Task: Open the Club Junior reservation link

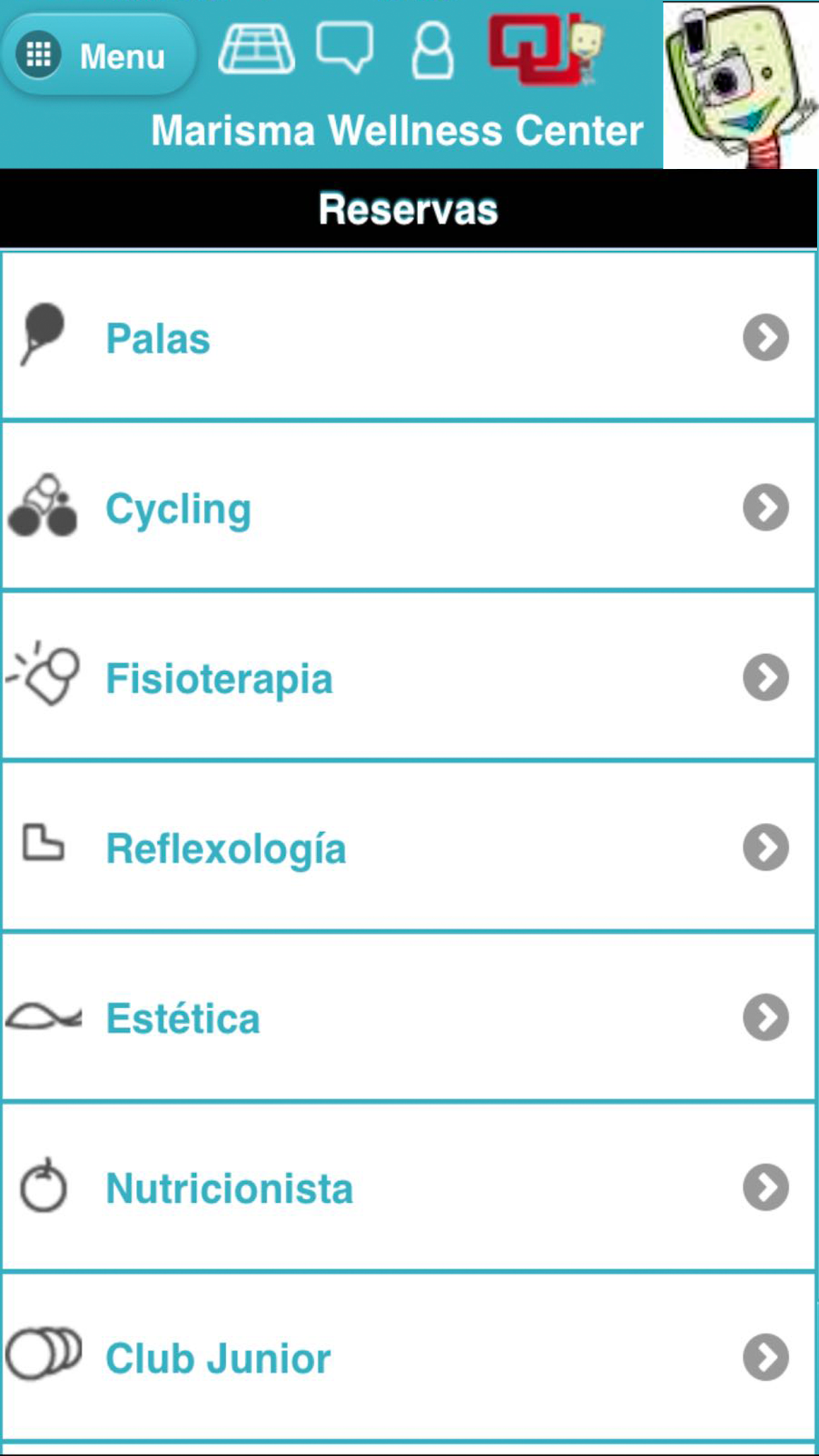Action: coord(218,1358)
